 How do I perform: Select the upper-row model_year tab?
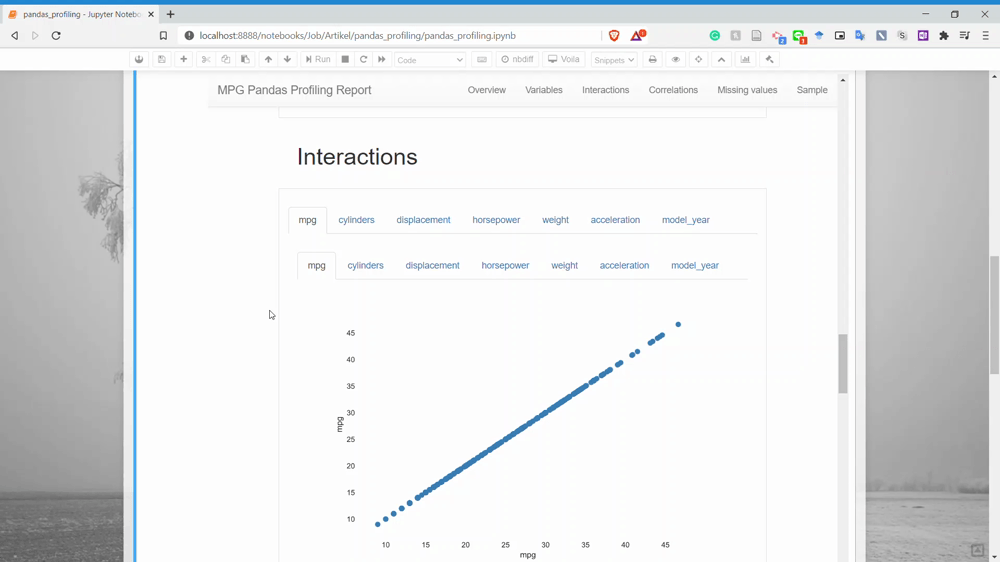point(686,220)
